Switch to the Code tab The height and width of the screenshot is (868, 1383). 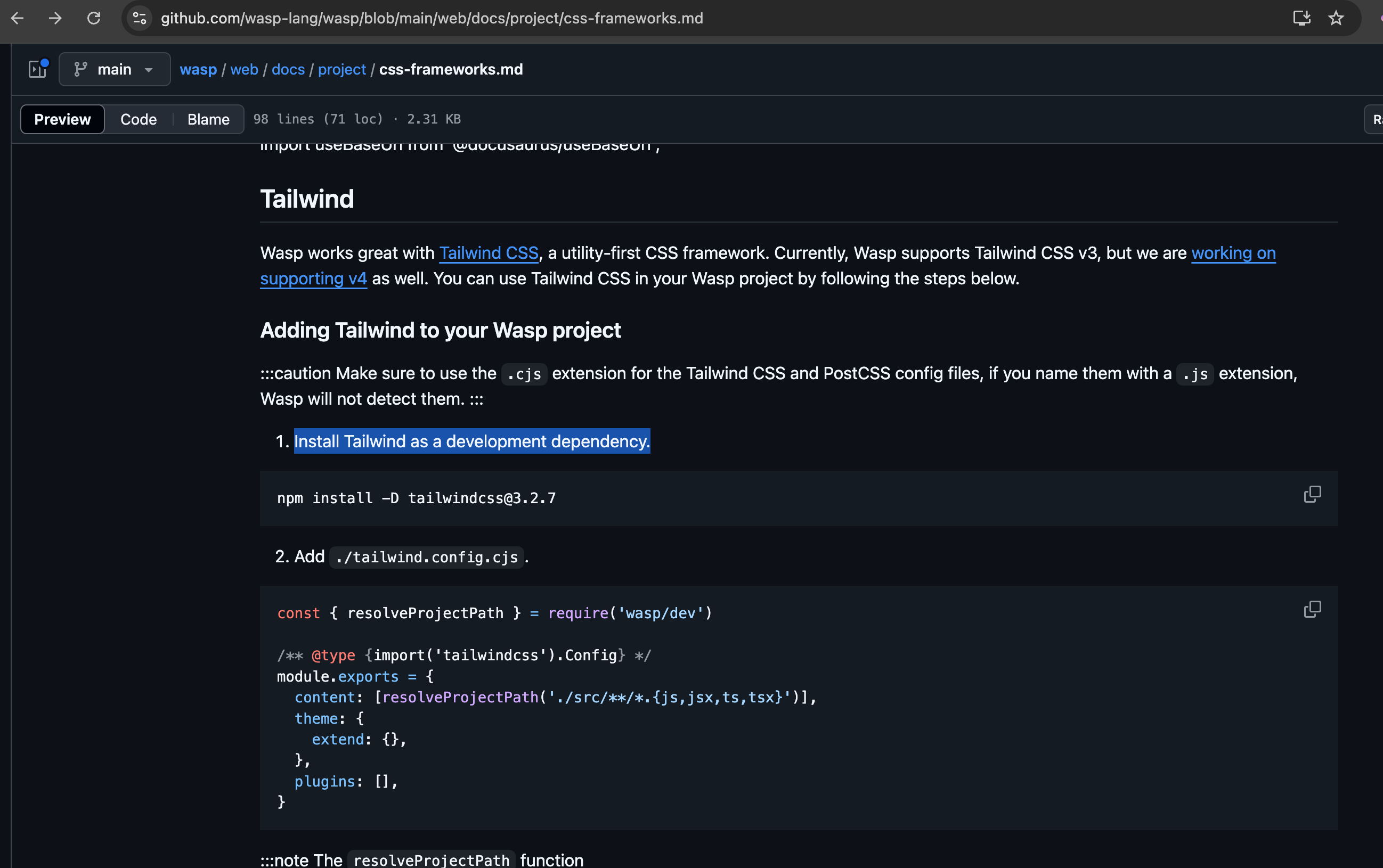pos(139,119)
